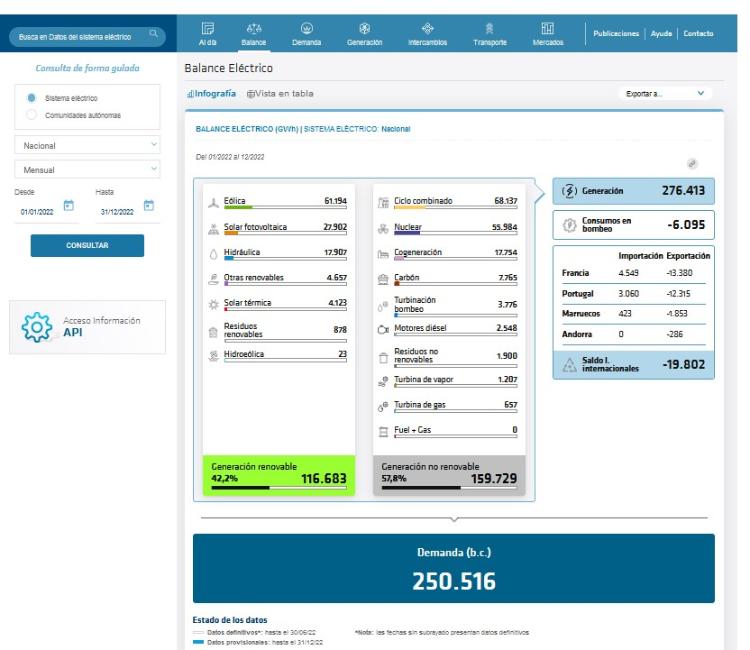Open the Demanda section icon
This screenshot has height=650, width=750.
306,29
